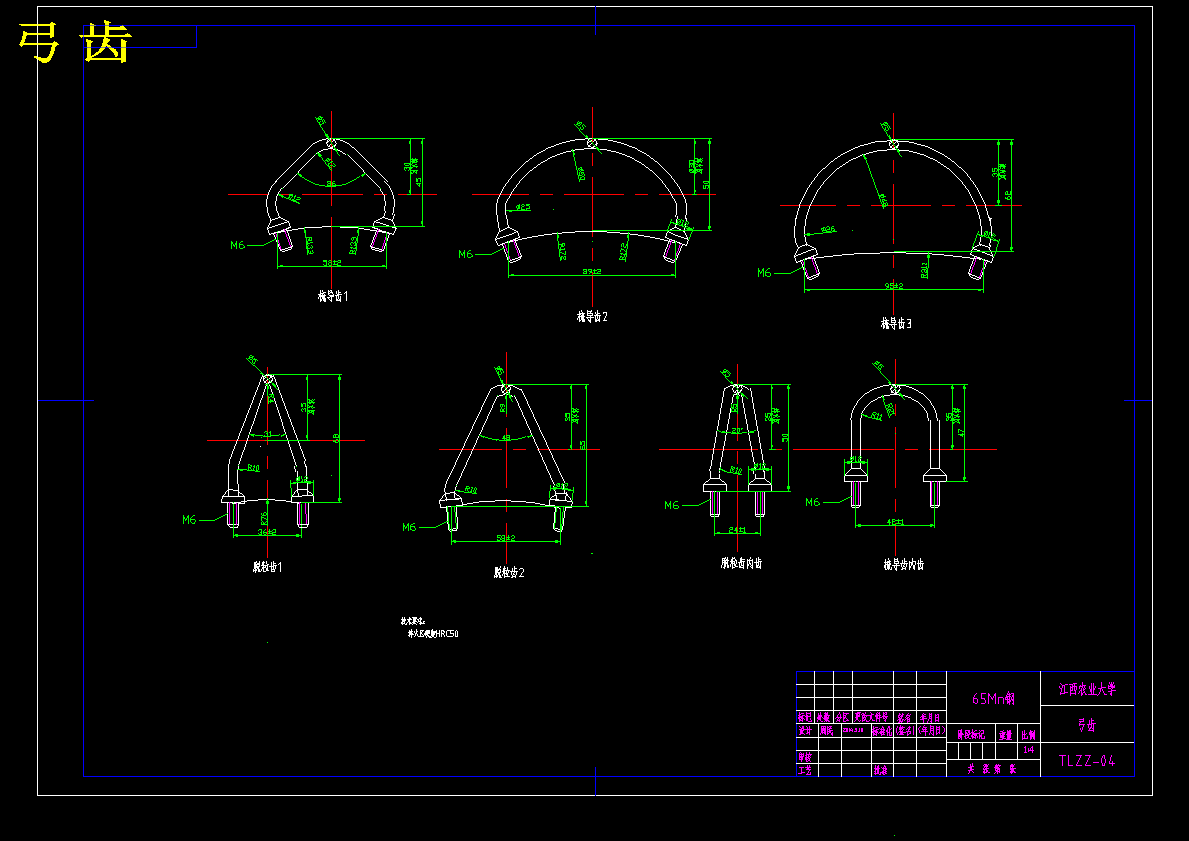Viewport: 1189px width, 841px height.
Task: Select the 脱粒齿2 caption label
Action: (509, 573)
